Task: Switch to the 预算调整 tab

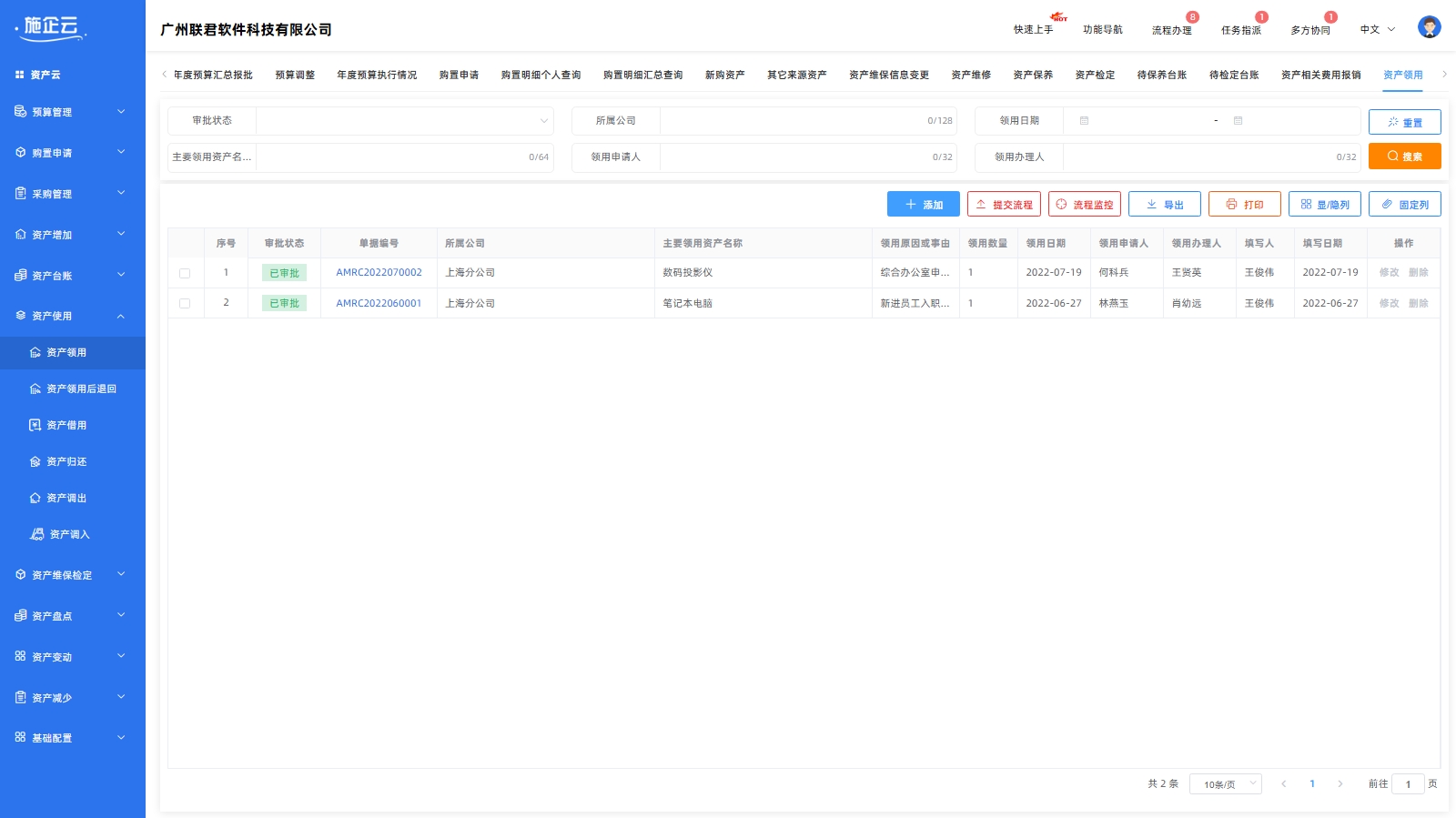Action: click(295, 75)
